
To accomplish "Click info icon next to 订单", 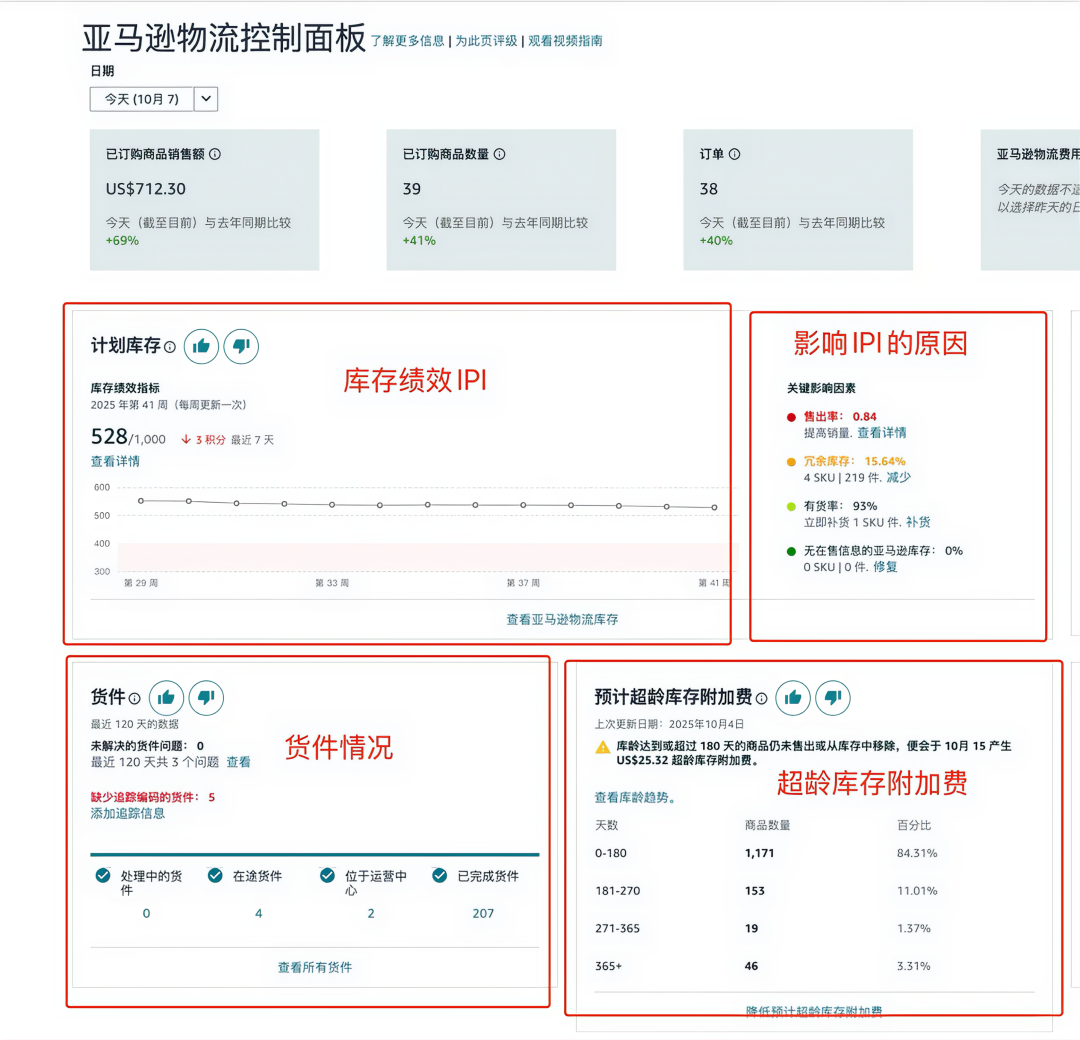I will coord(735,154).
